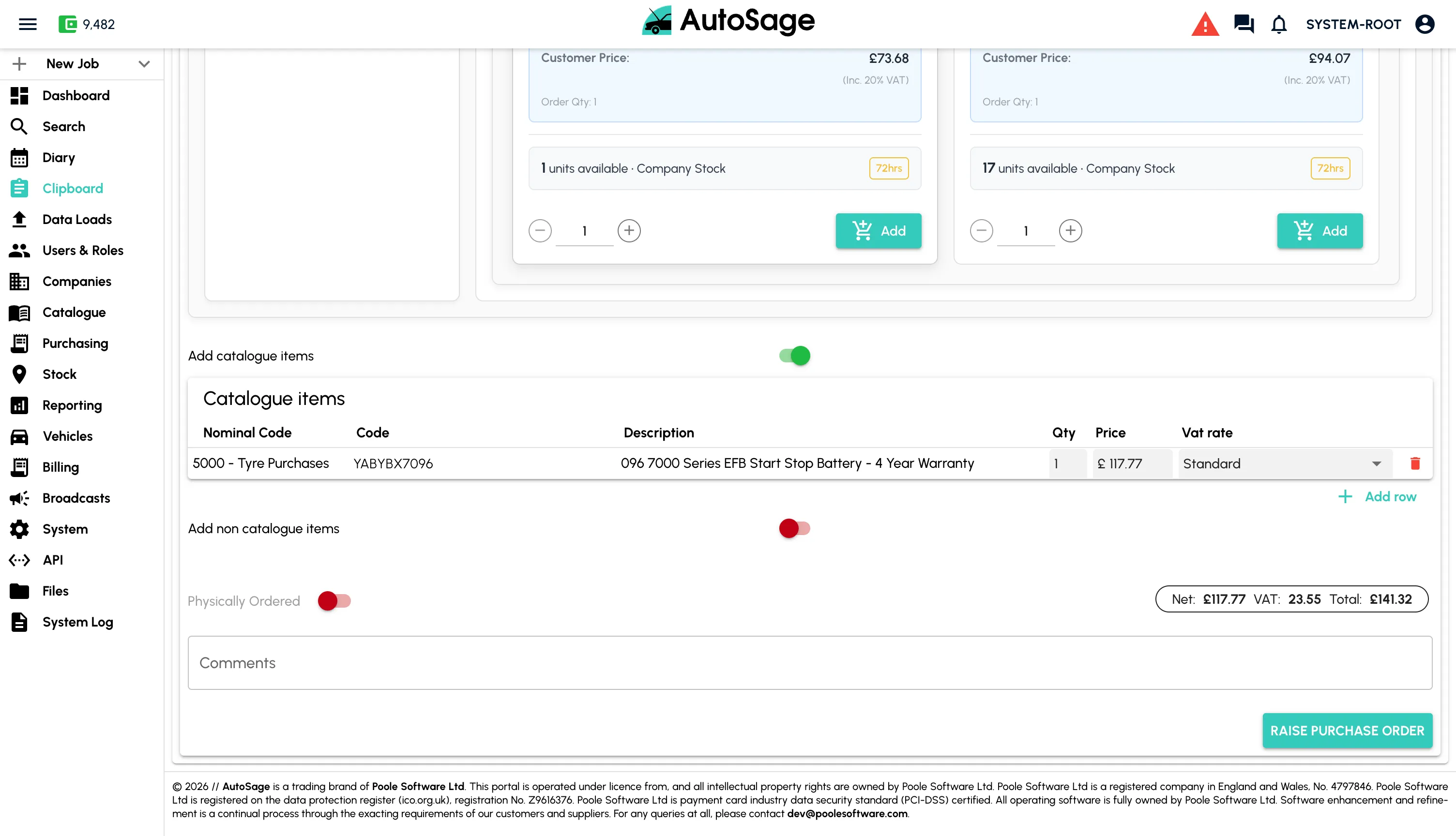The width and height of the screenshot is (1456, 836).
Task: Click the Net VAT Total summary pill
Action: [x=1291, y=599]
